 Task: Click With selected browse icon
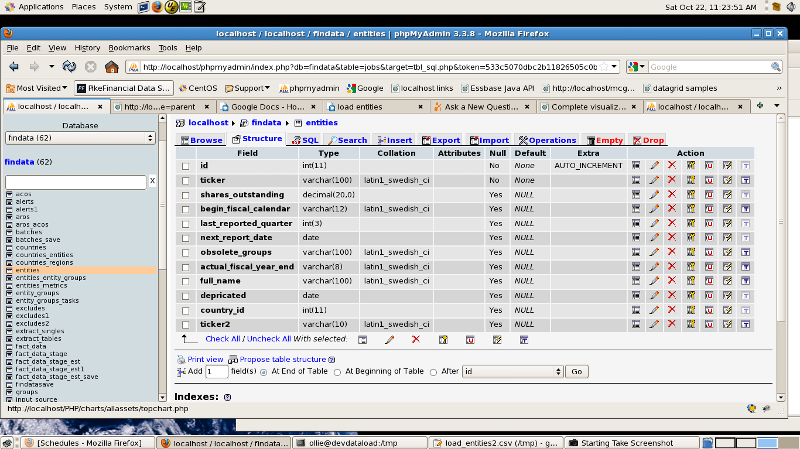(362, 340)
